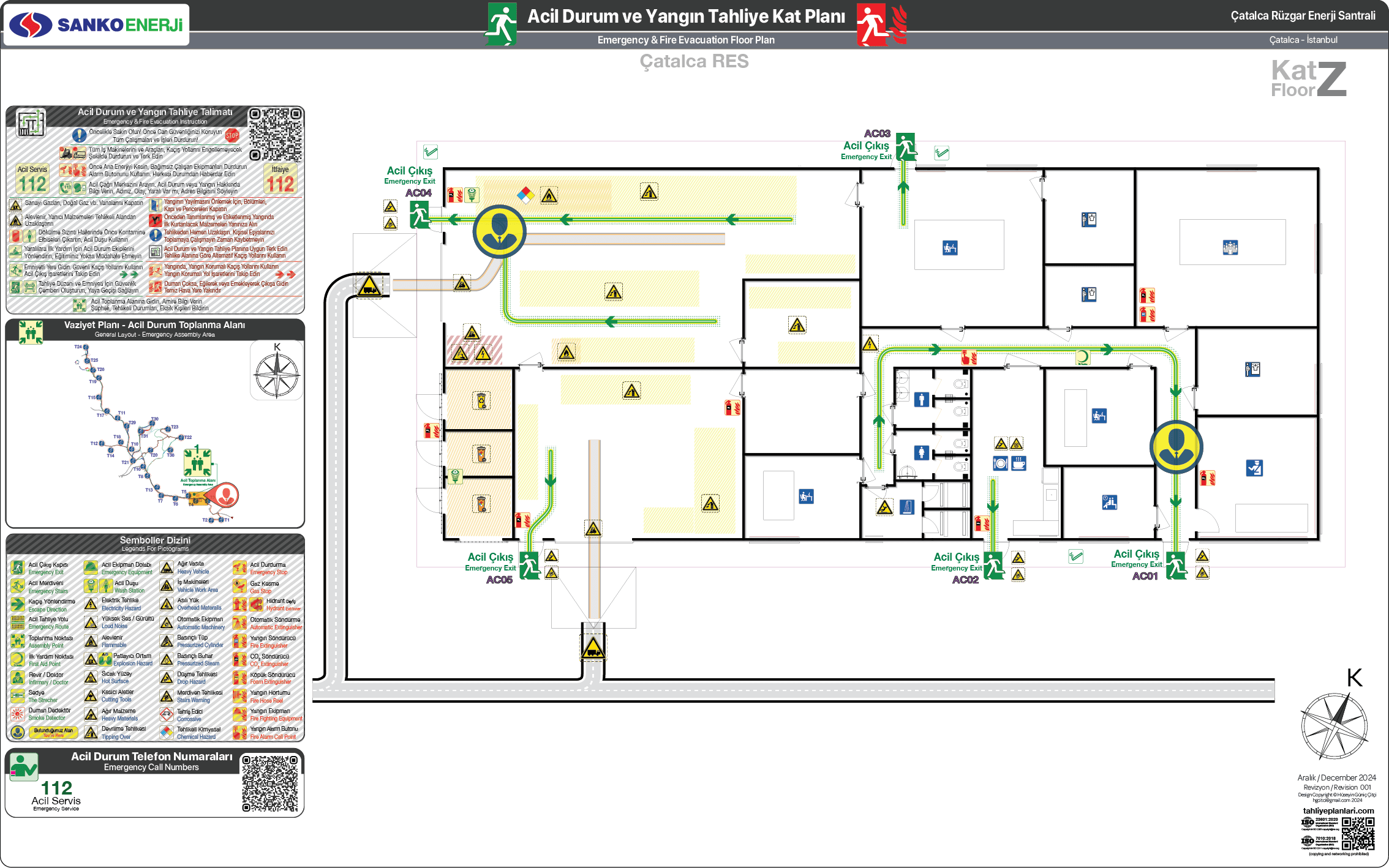Screen dimensions: 1389x868
Task: Click the compass rose at bottom right
Action: coord(1334,727)
